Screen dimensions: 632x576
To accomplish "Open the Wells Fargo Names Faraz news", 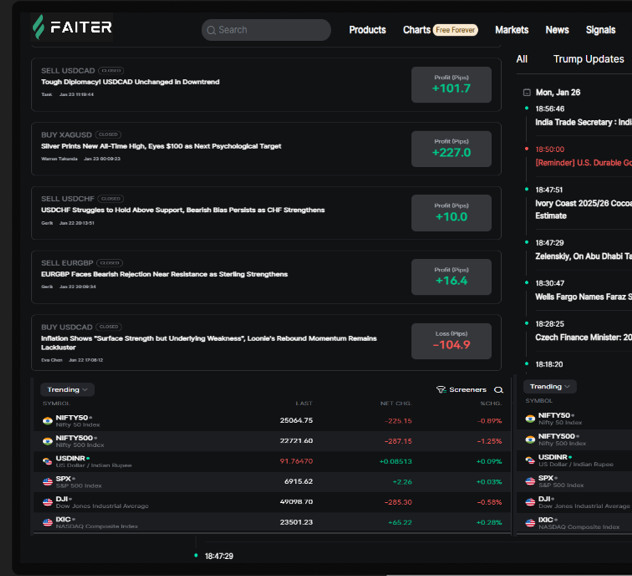I will (583, 297).
